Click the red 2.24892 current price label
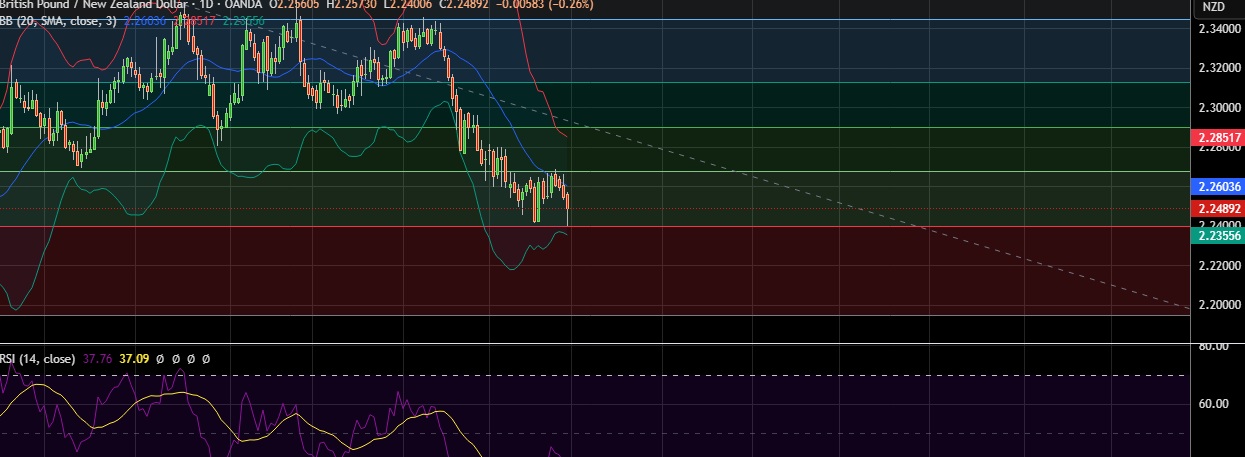Viewport: 1245px width, 457px height. tap(1219, 208)
